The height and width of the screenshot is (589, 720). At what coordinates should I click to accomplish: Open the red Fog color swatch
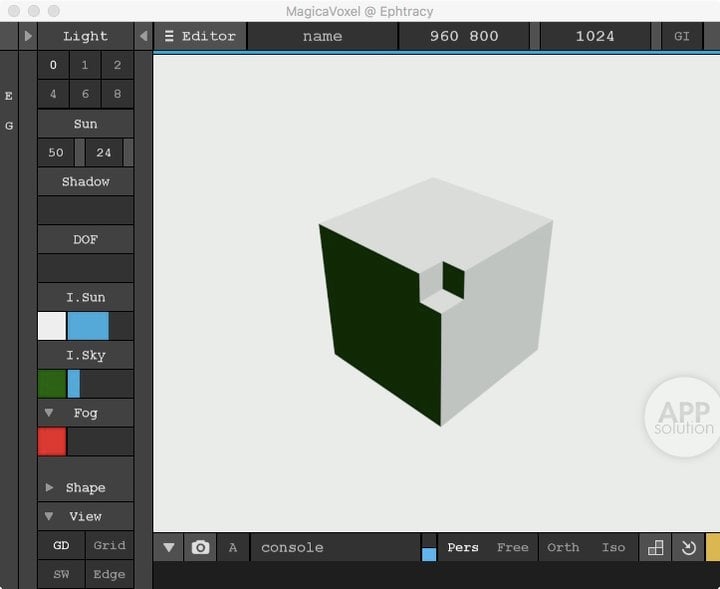(x=52, y=442)
